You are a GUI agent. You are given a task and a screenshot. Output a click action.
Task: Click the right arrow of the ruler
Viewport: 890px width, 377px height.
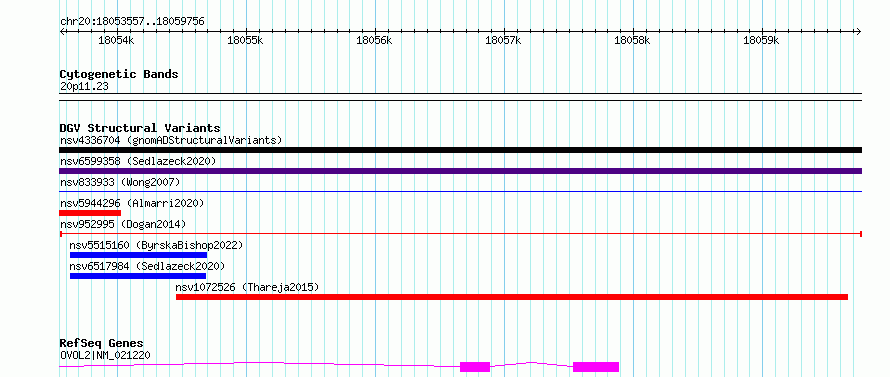pyautogui.click(x=859, y=31)
